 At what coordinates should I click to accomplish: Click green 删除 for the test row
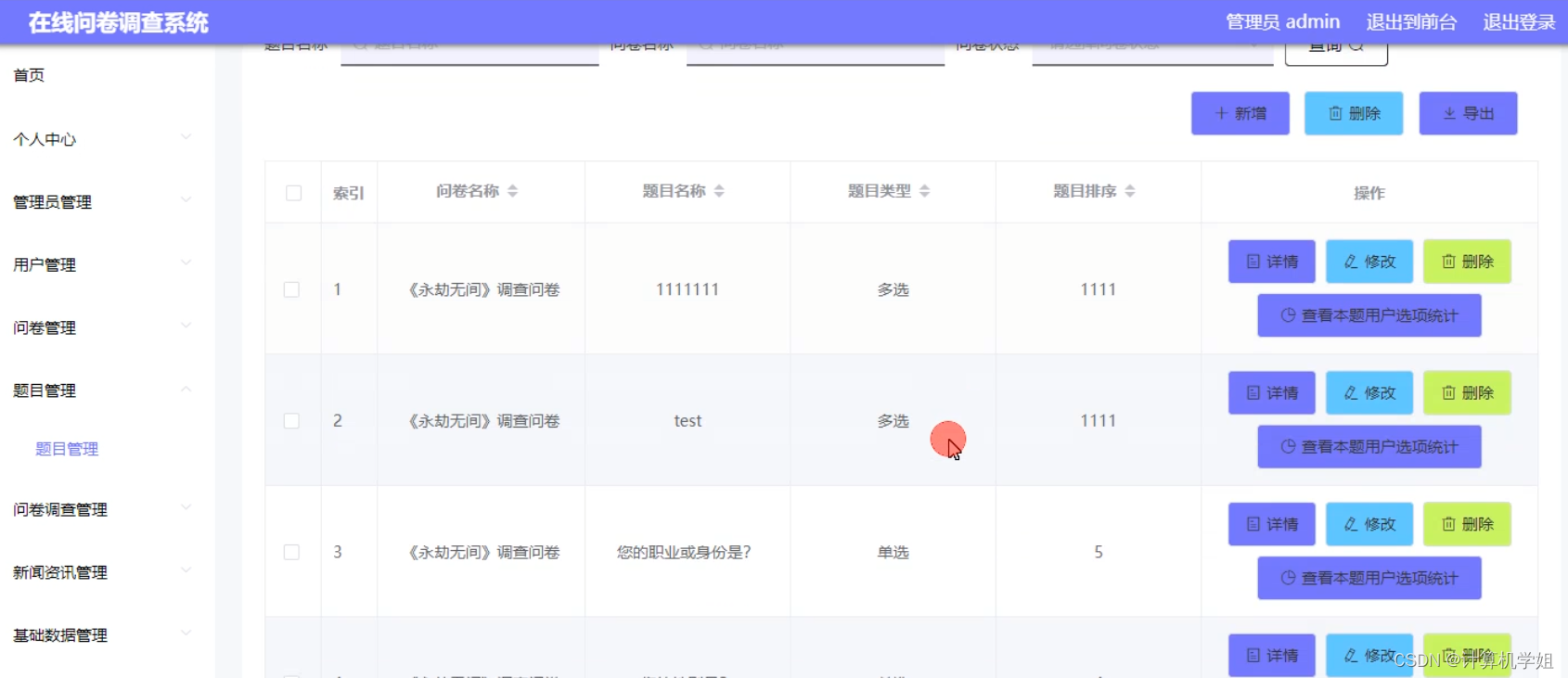click(x=1467, y=393)
